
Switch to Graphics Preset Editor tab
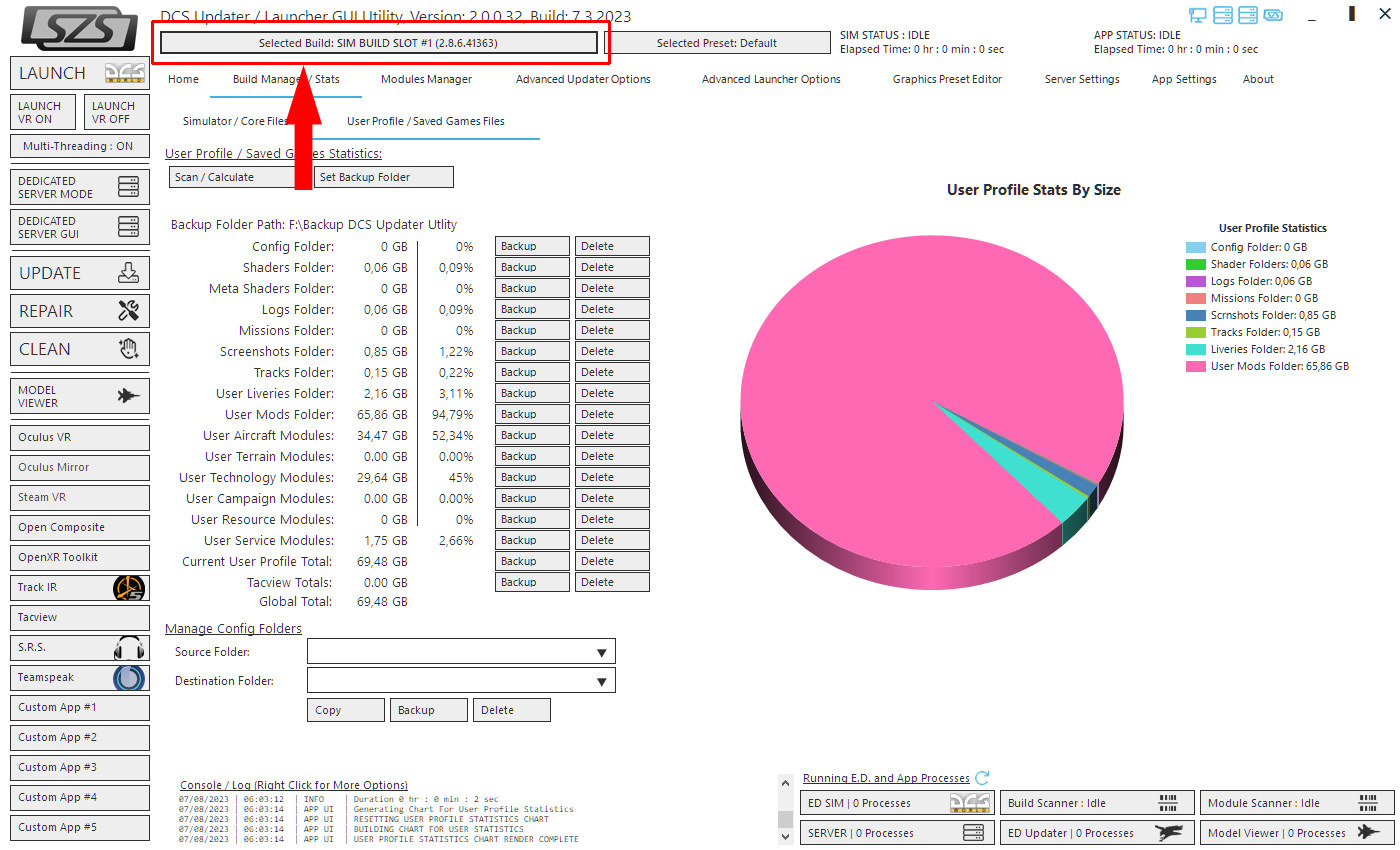tap(947, 79)
